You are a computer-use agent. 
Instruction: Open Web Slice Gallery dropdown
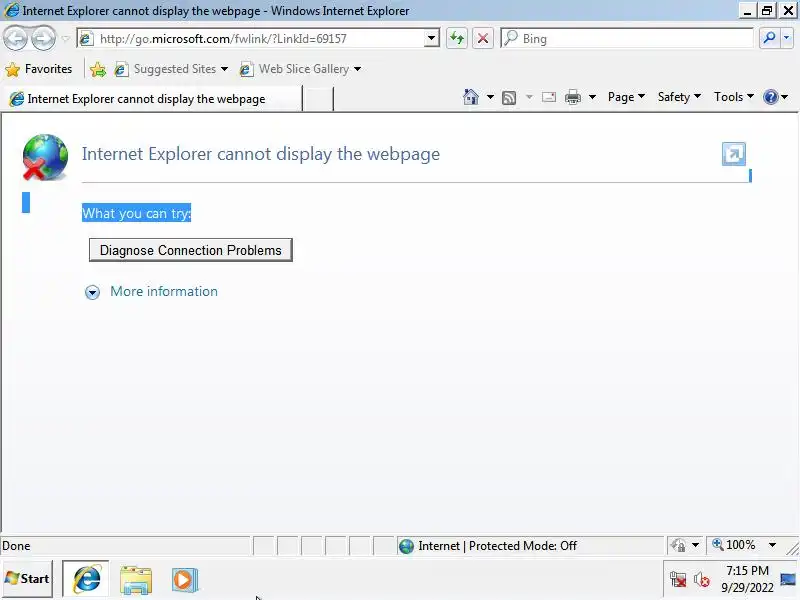click(300, 69)
